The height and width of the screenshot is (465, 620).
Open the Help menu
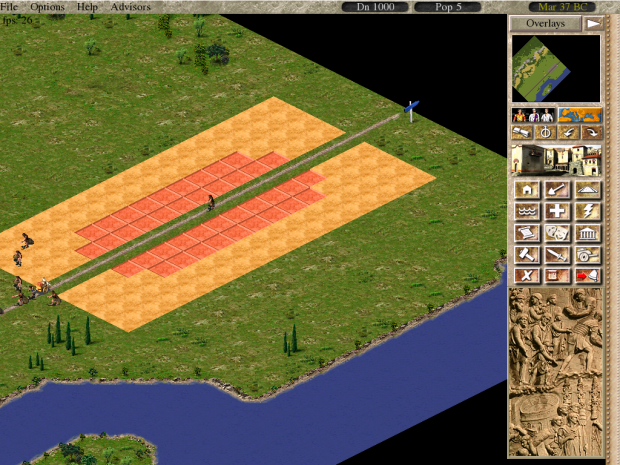pos(87,7)
